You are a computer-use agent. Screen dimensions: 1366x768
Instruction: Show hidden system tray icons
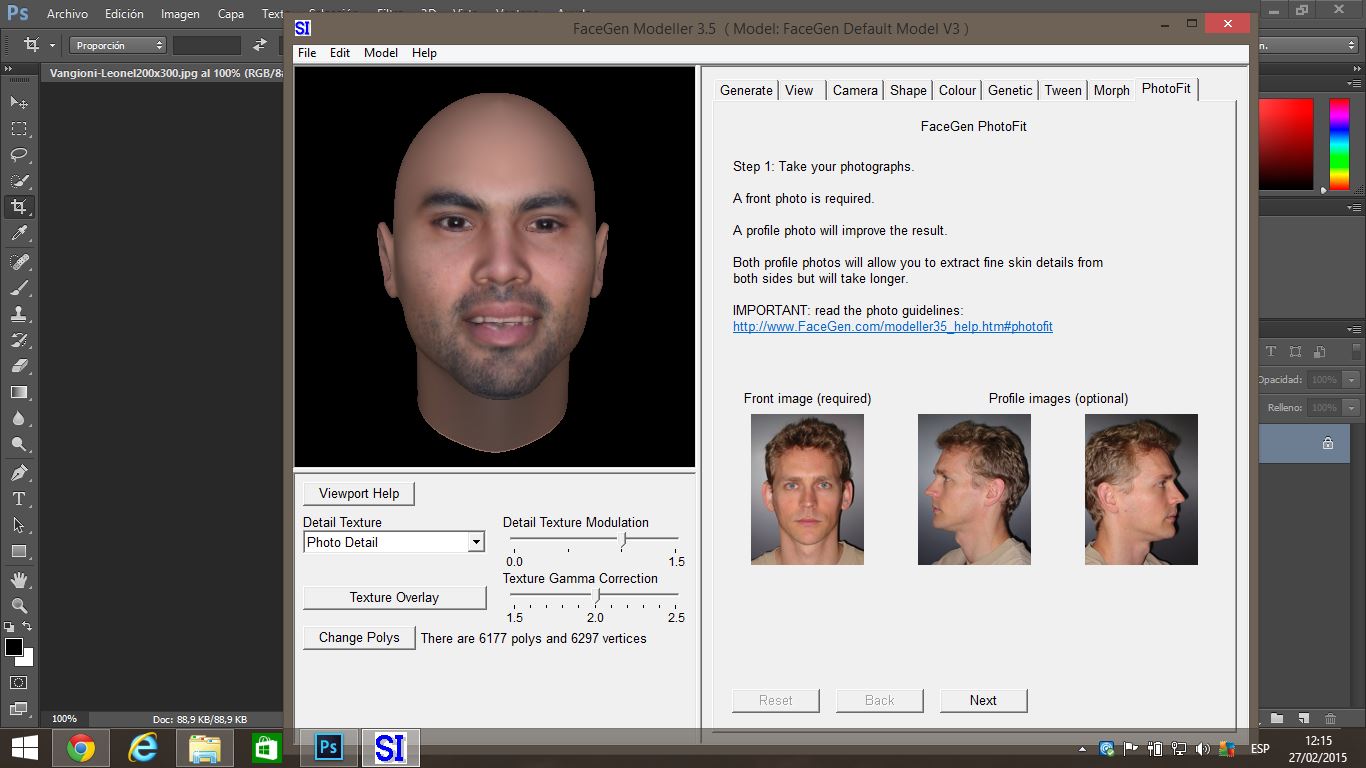[x=1082, y=749]
